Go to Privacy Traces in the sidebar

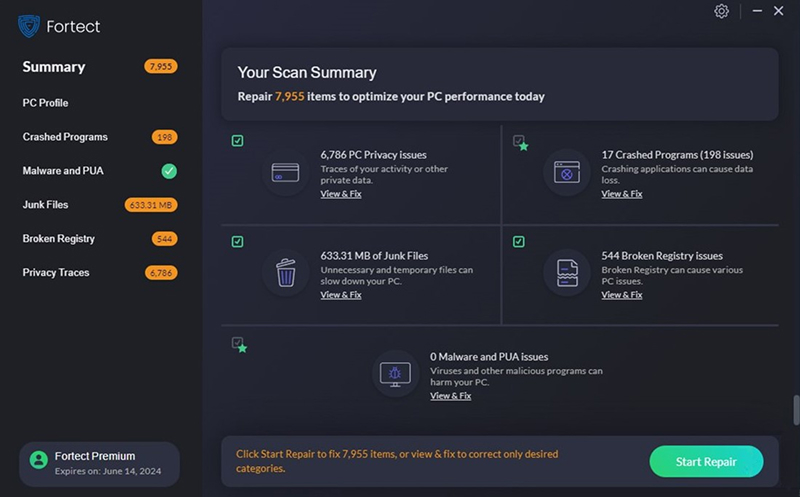(x=56, y=272)
